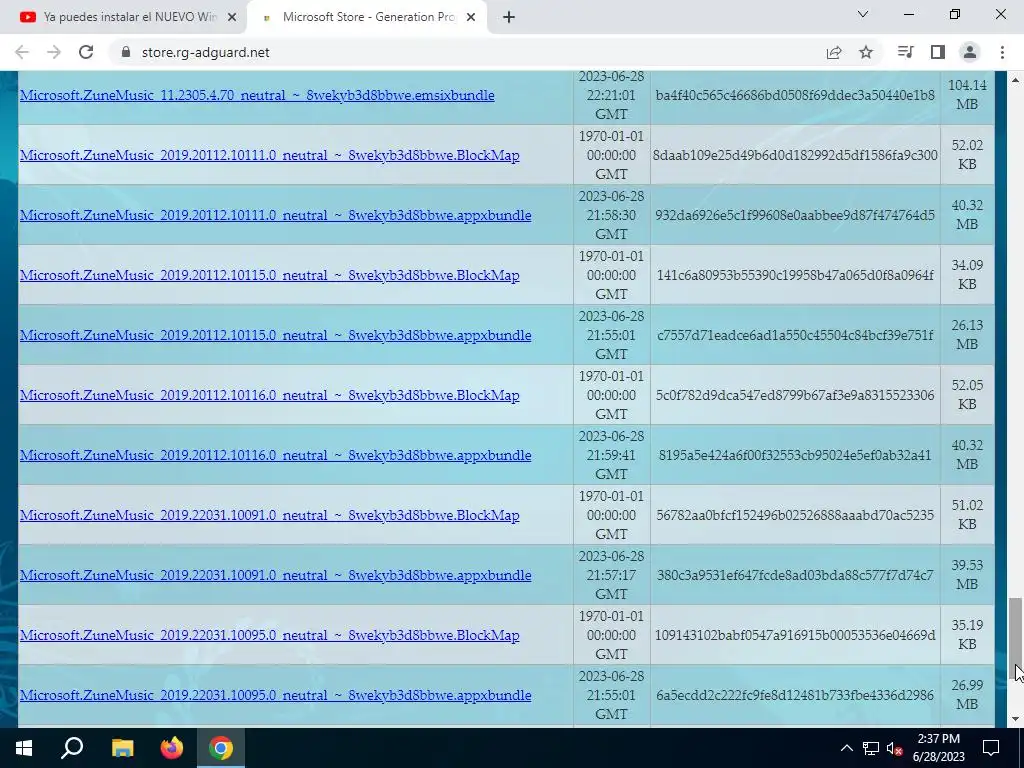Click the 34.09 KB size cell

(967, 275)
